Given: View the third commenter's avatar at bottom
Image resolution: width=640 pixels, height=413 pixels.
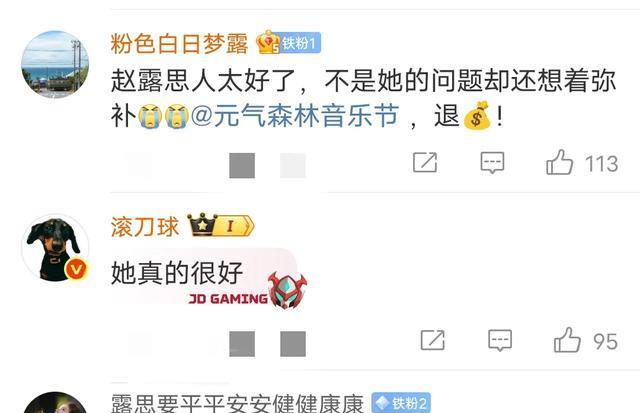Looking at the screenshot, I should [x=55, y=403].
